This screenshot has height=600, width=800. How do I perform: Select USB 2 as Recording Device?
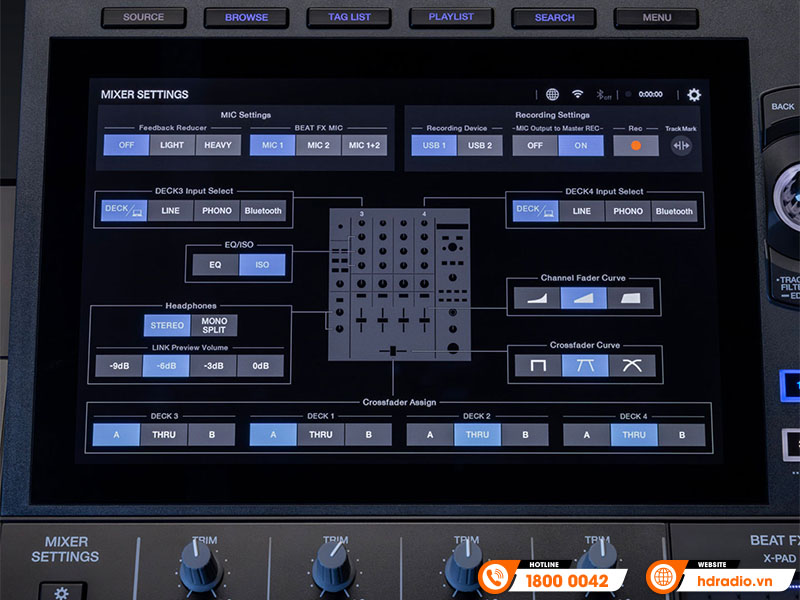(479, 145)
